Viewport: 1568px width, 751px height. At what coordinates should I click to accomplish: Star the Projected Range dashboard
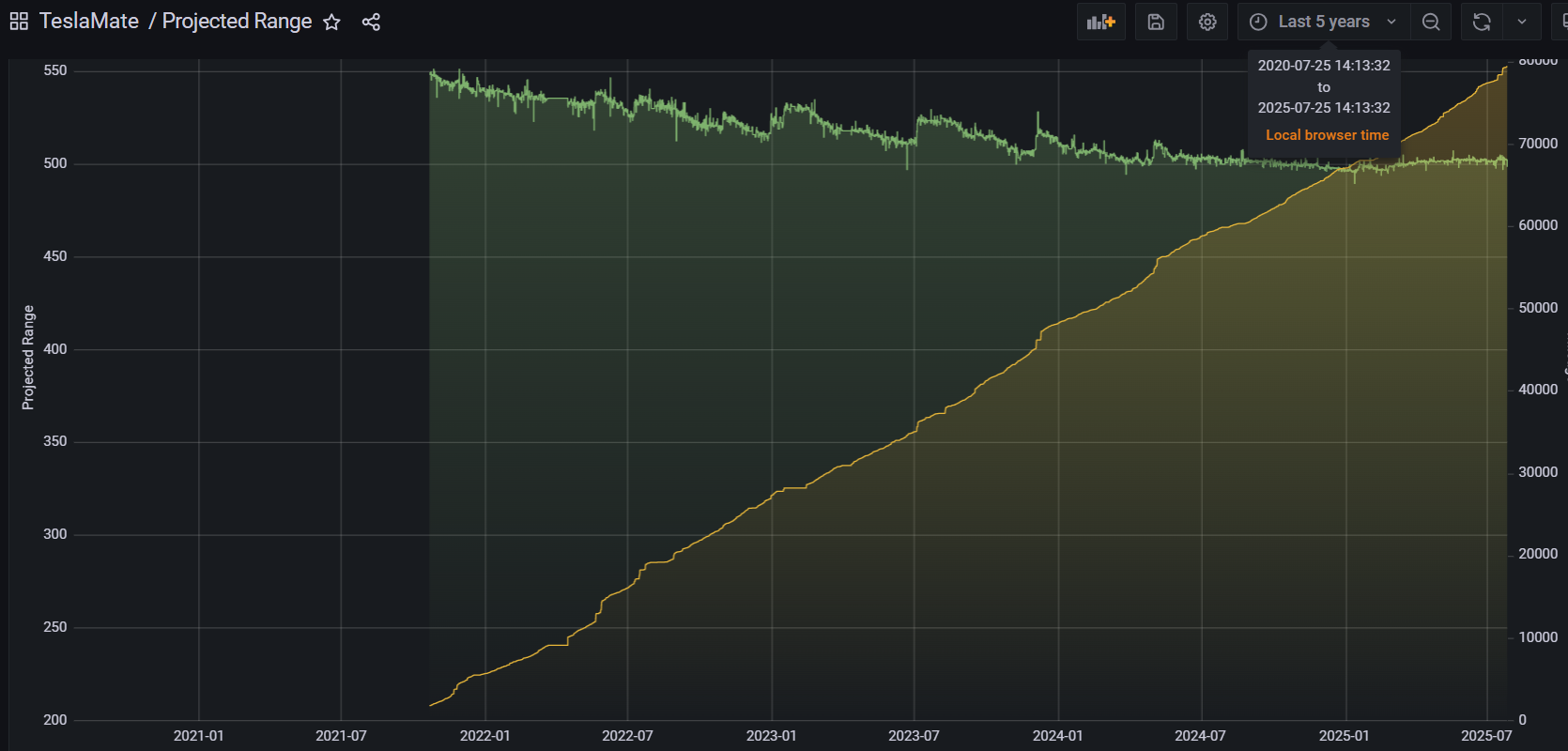pyautogui.click(x=331, y=22)
